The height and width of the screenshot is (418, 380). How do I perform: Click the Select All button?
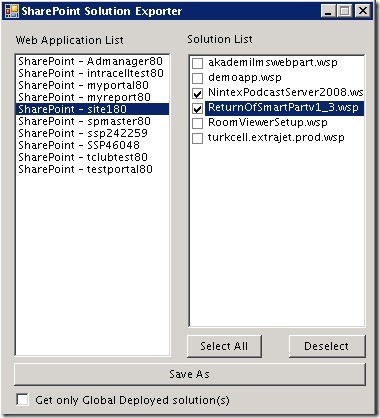click(224, 346)
